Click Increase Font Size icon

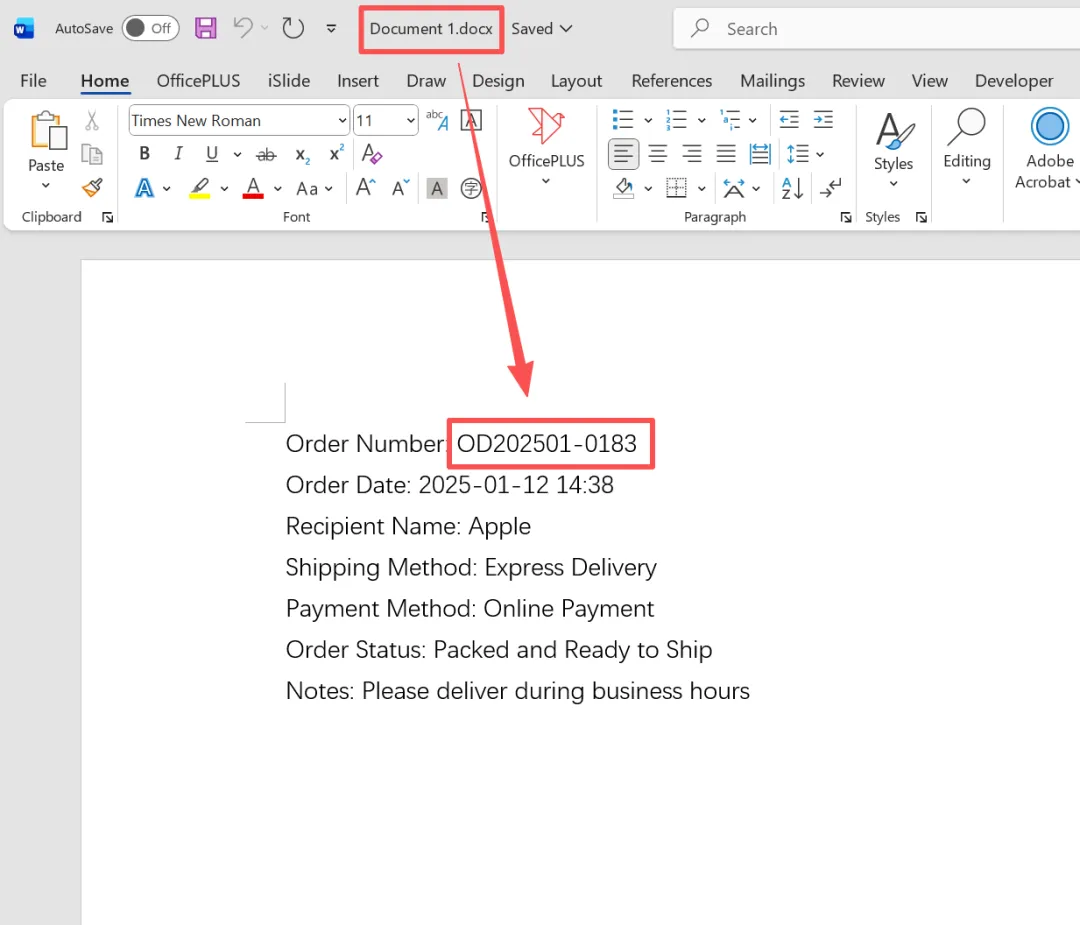pos(365,187)
